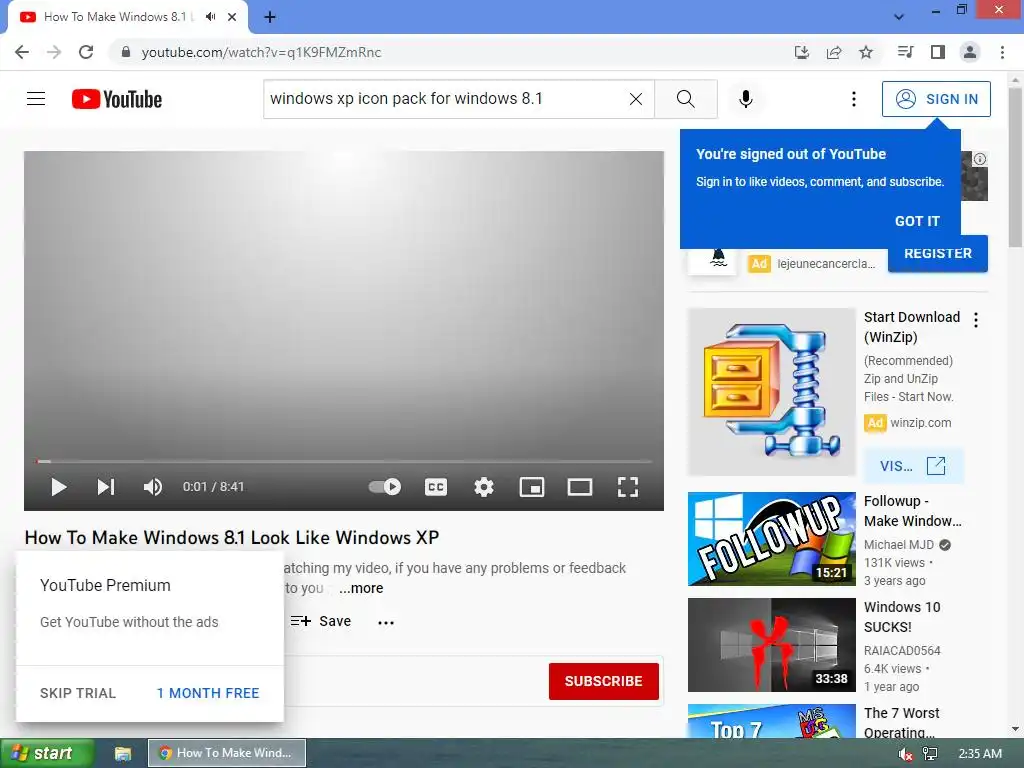This screenshot has height=768, width=1024.
Task: Play the video
Action: click(59, 487)
